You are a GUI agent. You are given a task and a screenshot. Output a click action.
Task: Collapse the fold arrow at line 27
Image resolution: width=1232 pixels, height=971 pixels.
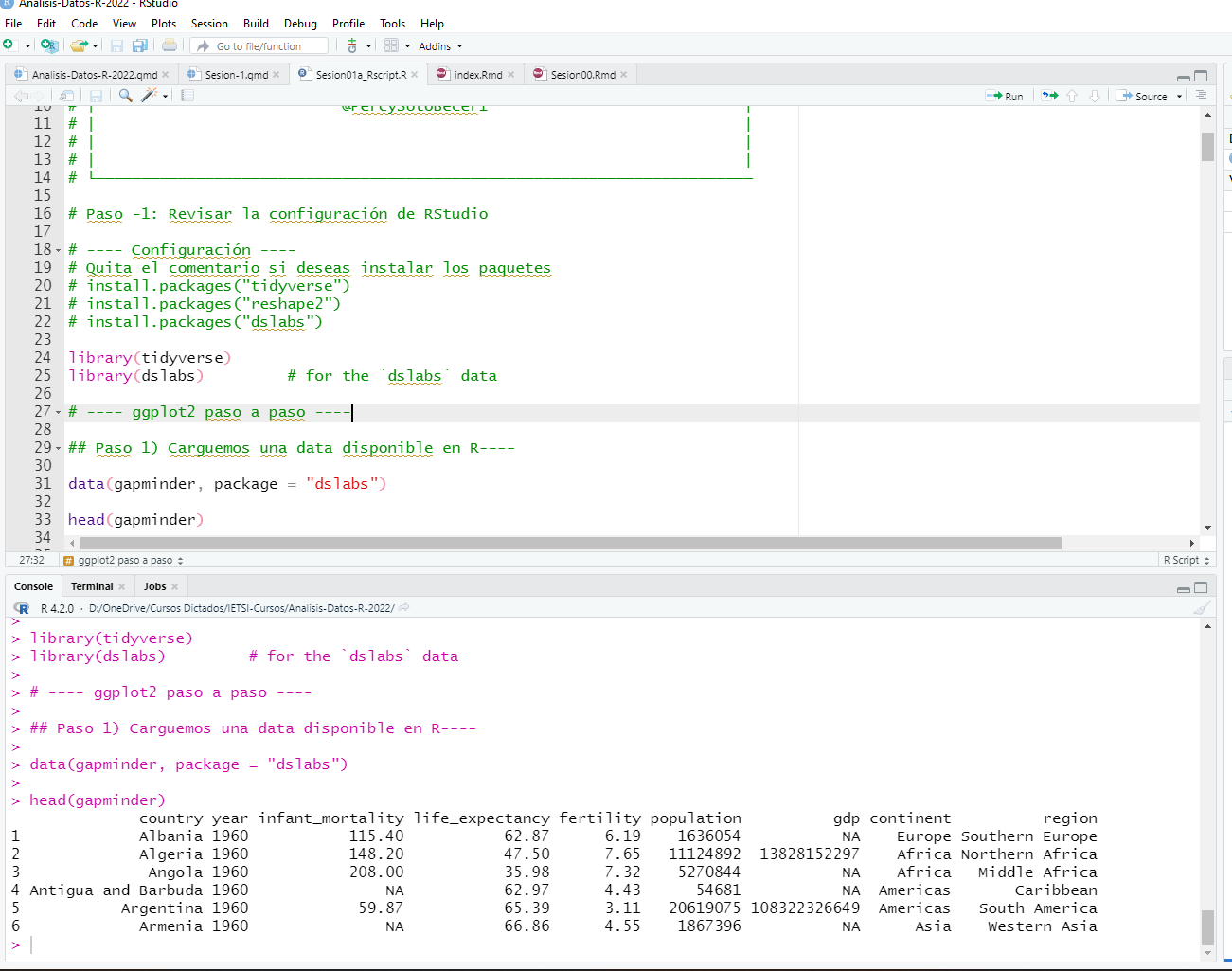point(59,413)
